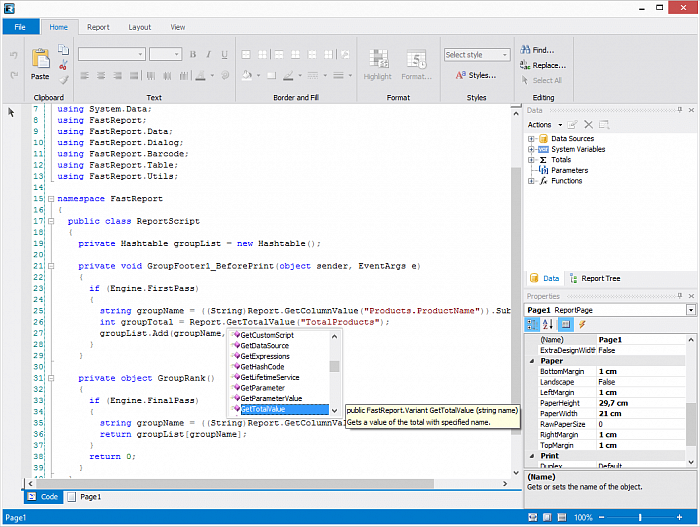Open the Page1 ReportPage object selector dropdown
Image resolution: width=700 pixels, height=527 pixels.
tap(691, 311)
